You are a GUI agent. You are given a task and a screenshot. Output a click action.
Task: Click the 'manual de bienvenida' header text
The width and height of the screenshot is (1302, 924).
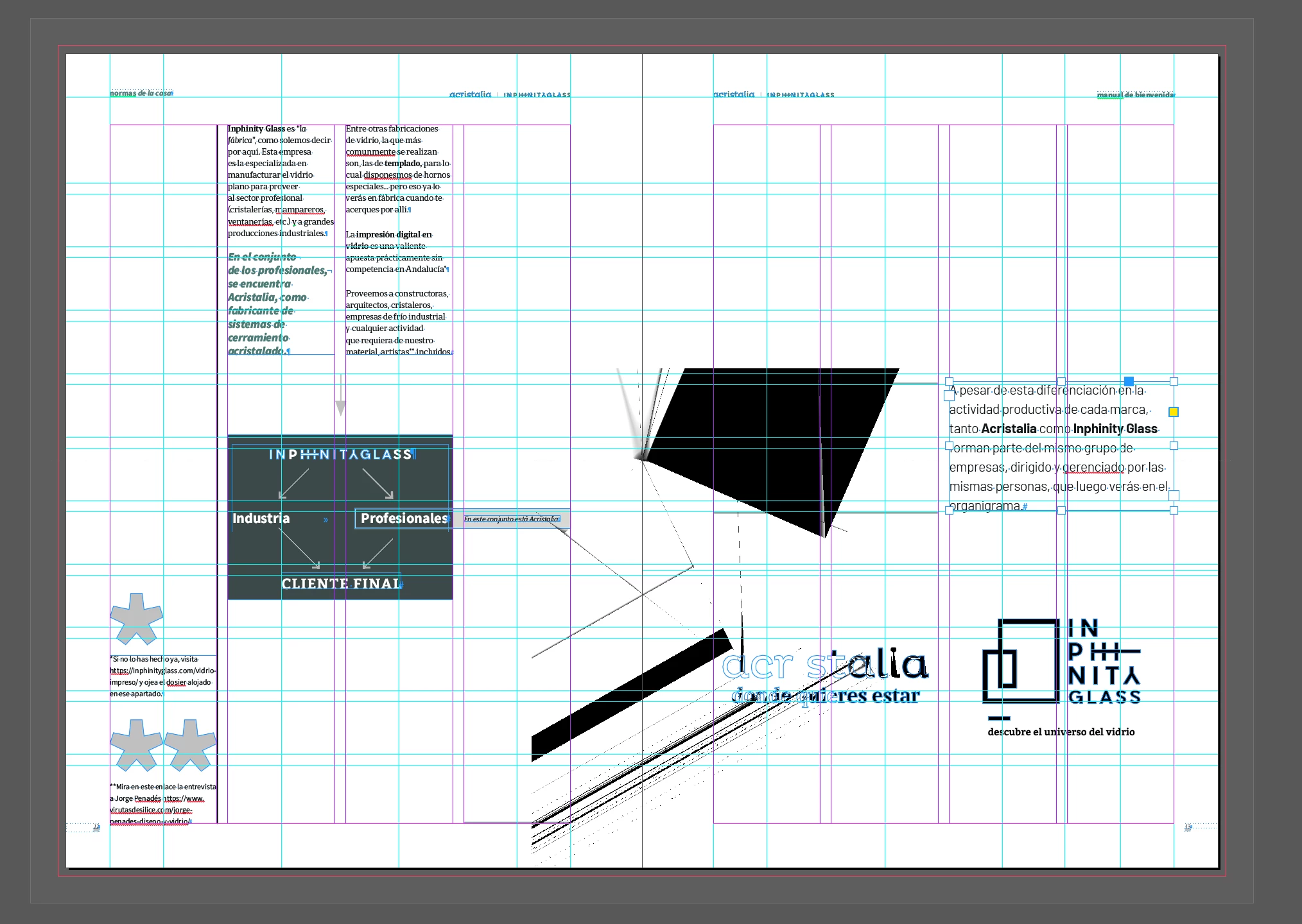1135,95
